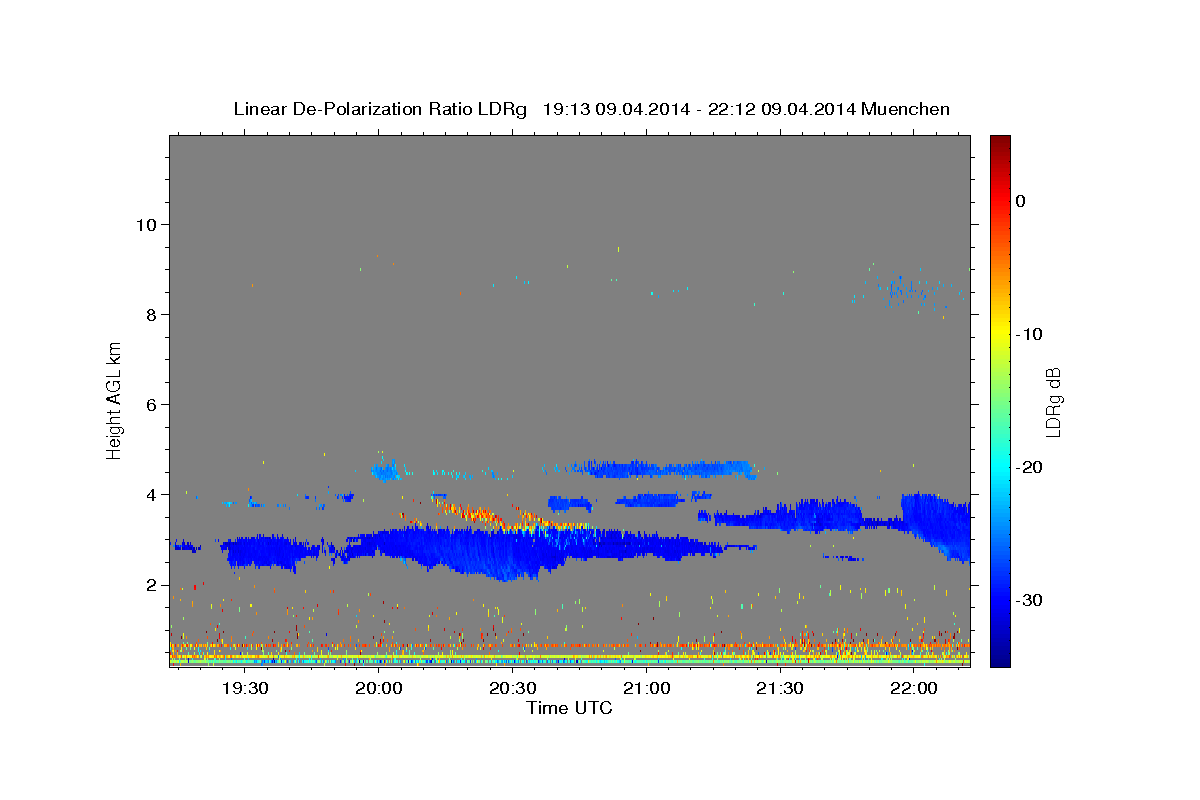Click the '22:00' time tick label
The height and width of the screenshot is (800, 1200).
[x=914, y=688]
